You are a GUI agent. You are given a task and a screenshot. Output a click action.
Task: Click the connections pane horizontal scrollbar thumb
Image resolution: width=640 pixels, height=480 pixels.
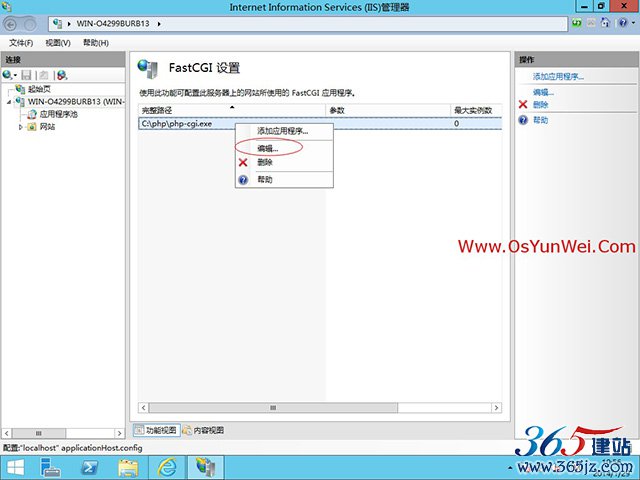tap(38, 433)
